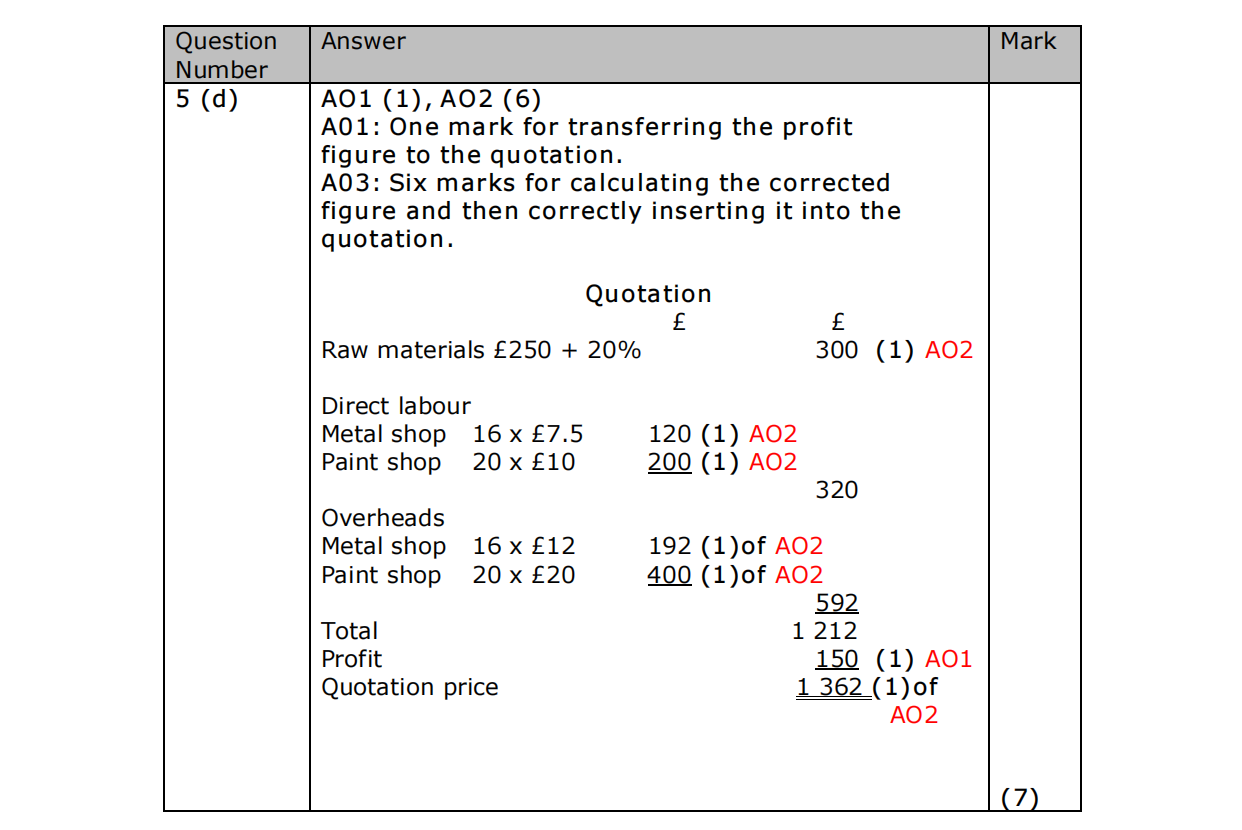Click the Total value 1 212

point(824,631)
